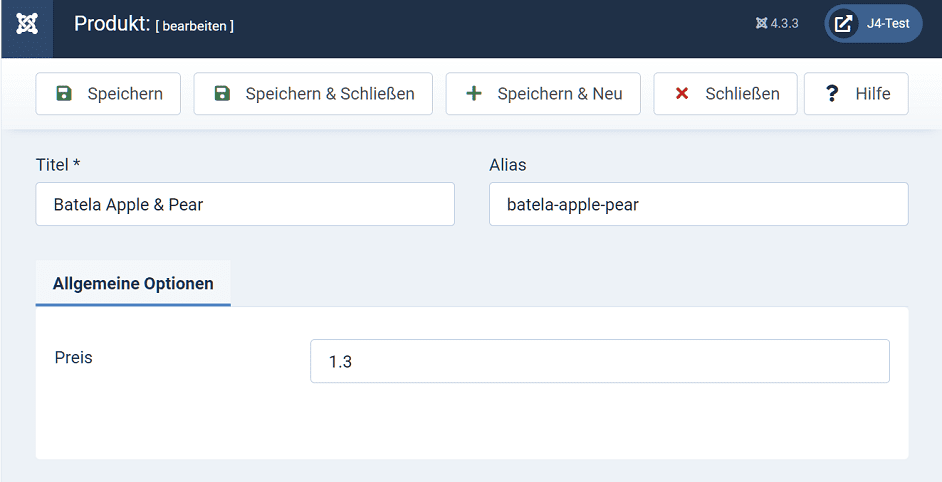The image size is (942, 482).
Task: Focus the Alias field with batela-apple-pear
Action: click(x=698, y=205)
